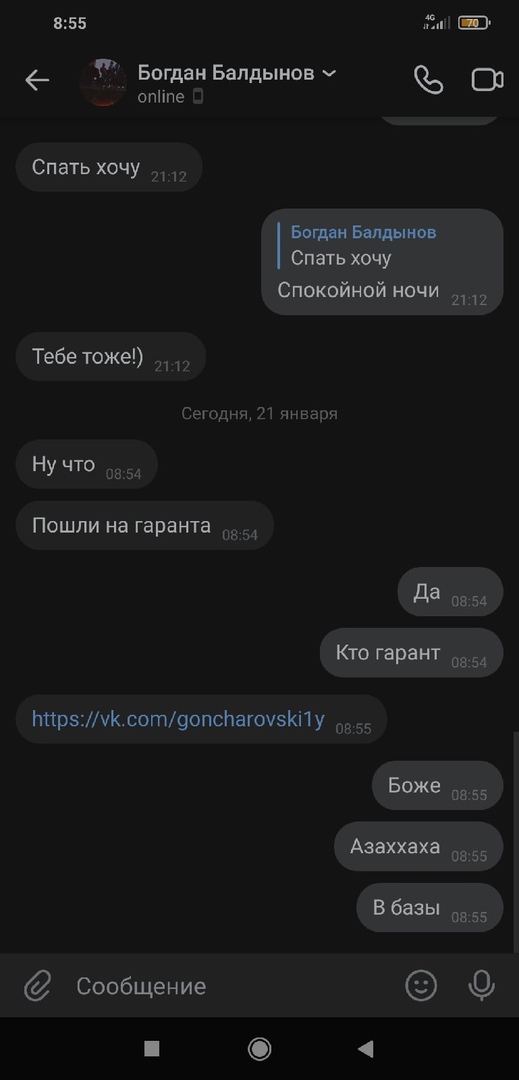Select the Кто гарант message bubble
Viewport: 519px width, 1080px height.
click(x=412, y=652)
